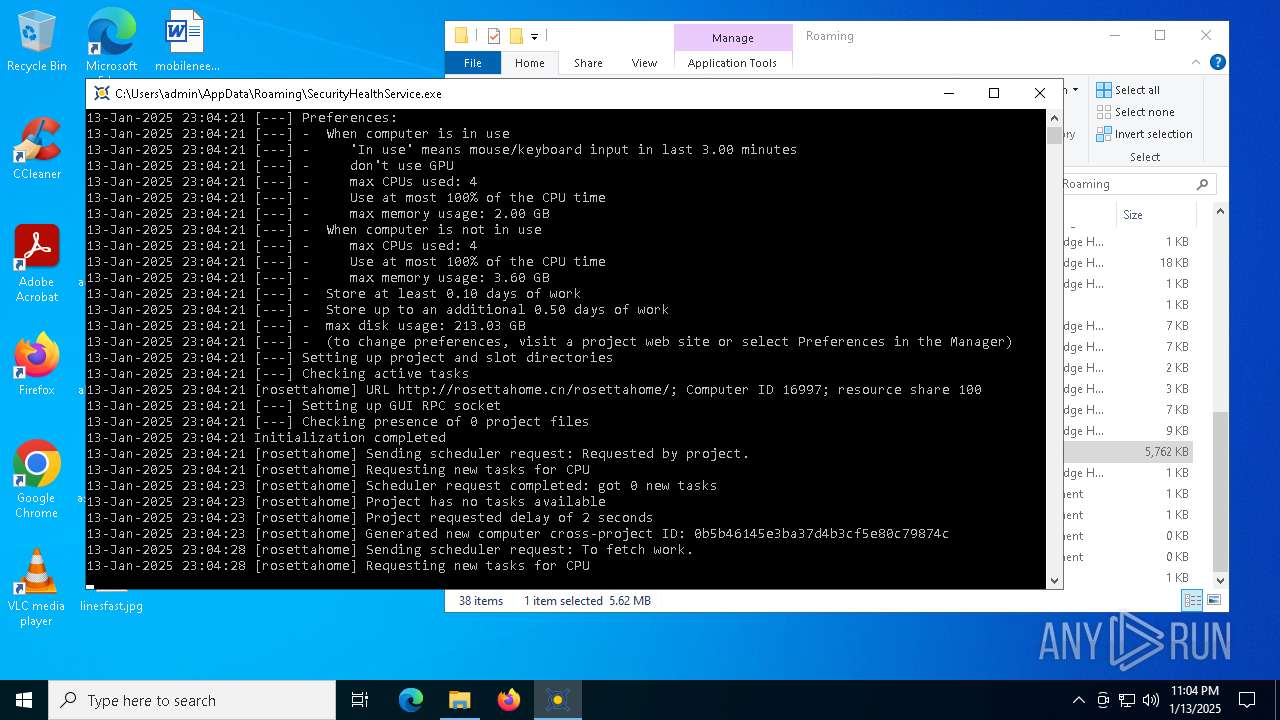Open Customize Quick Access Toolbar dropdown in Explorer
Viewport: 1280px width, 720px height.
point(534,37)
